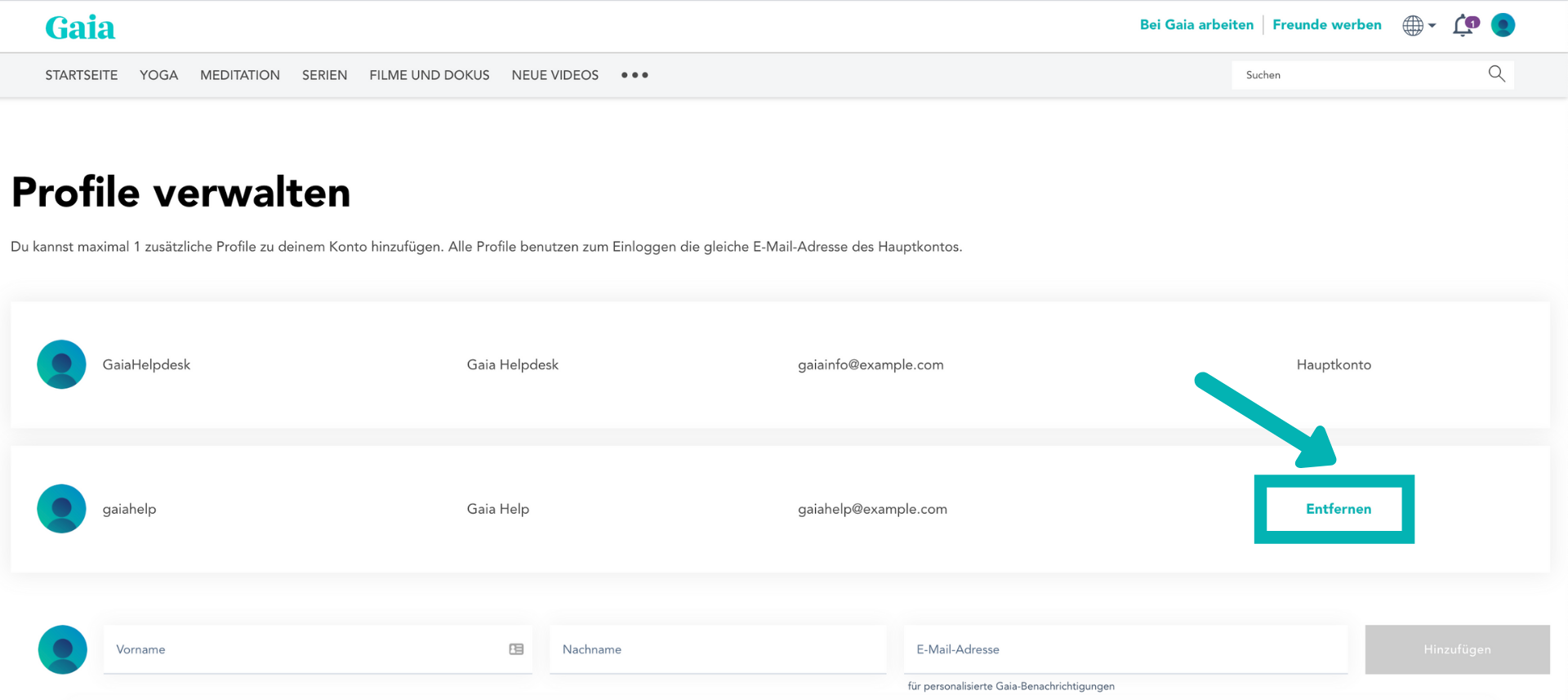Click the Profile verwalten heading
The width and height of the screenshot is (1568, 700).
[180, 193]
